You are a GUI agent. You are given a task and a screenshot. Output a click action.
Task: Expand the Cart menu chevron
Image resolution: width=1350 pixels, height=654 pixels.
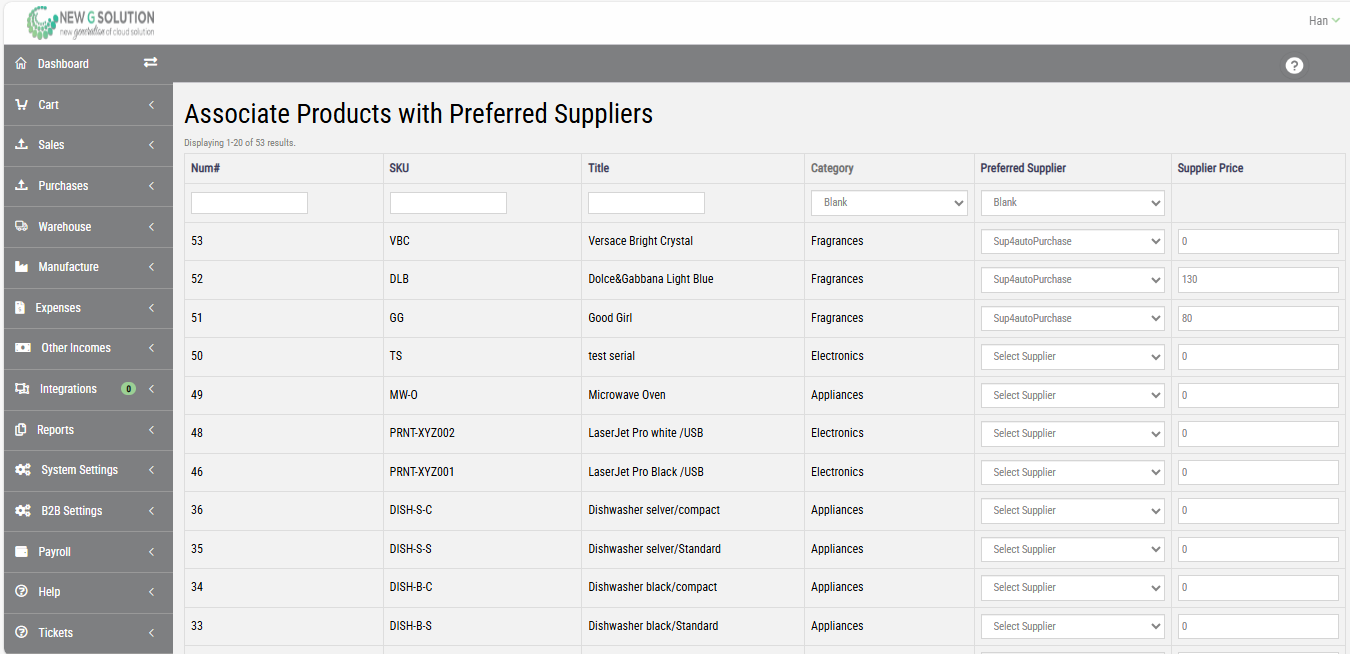[x=151, y=104]
